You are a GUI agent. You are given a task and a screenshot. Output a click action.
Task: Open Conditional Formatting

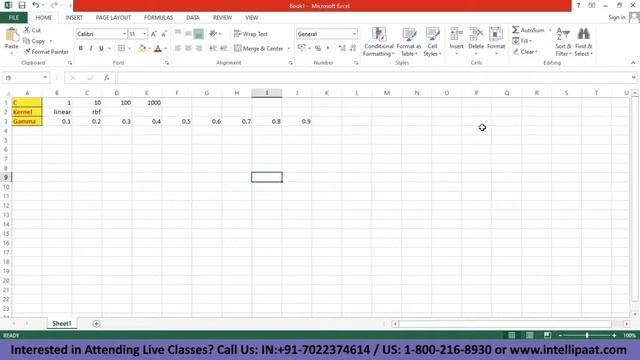point(379,42)
